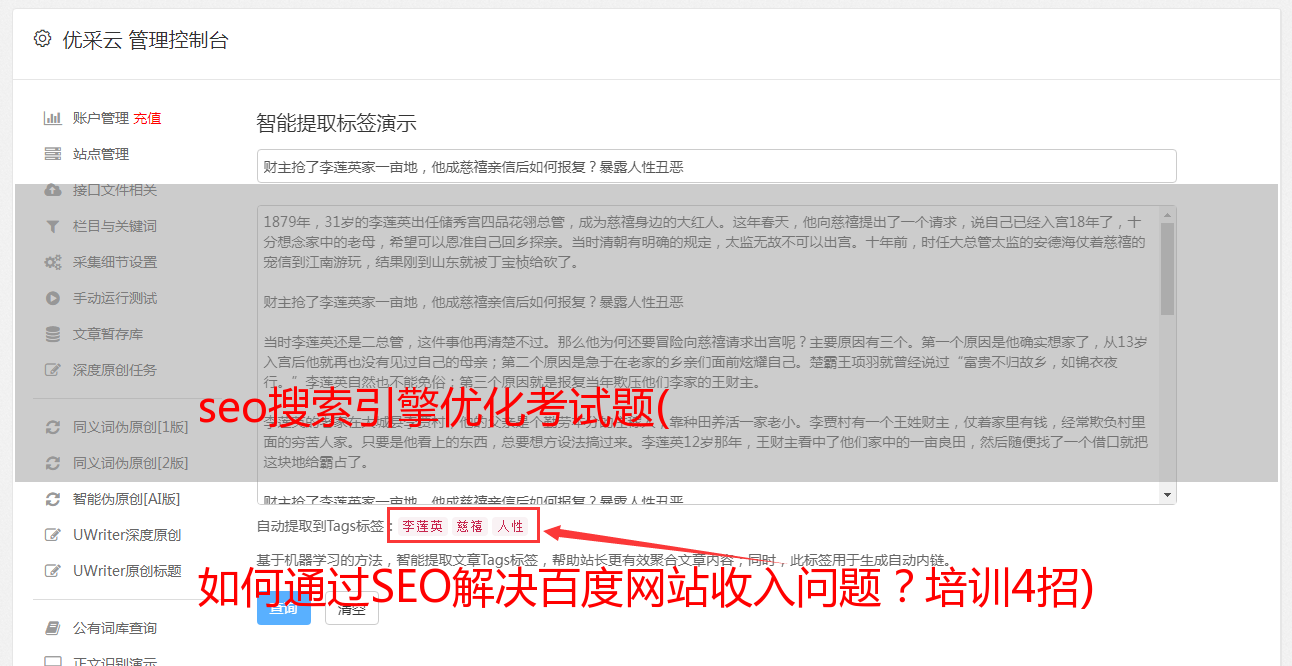
Task: Click the gears icon beside 采集细节设置
Action: [x=53, y=262]
